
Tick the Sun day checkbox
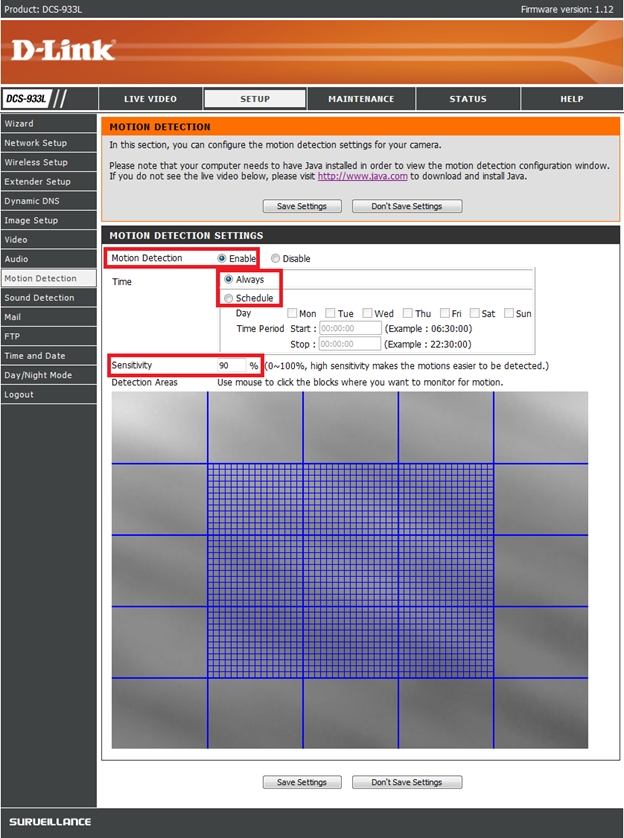[x=510, y=314]
